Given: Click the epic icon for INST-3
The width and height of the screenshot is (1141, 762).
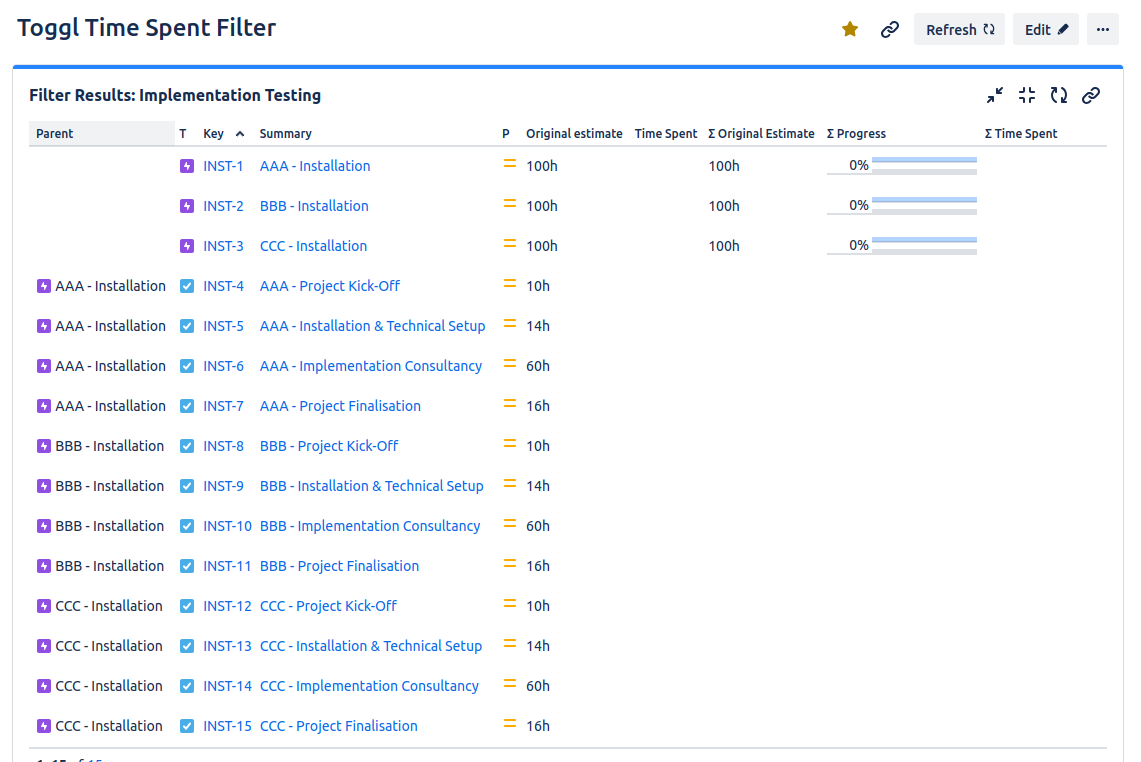Looking at the screenshot, I should (187, 246).
